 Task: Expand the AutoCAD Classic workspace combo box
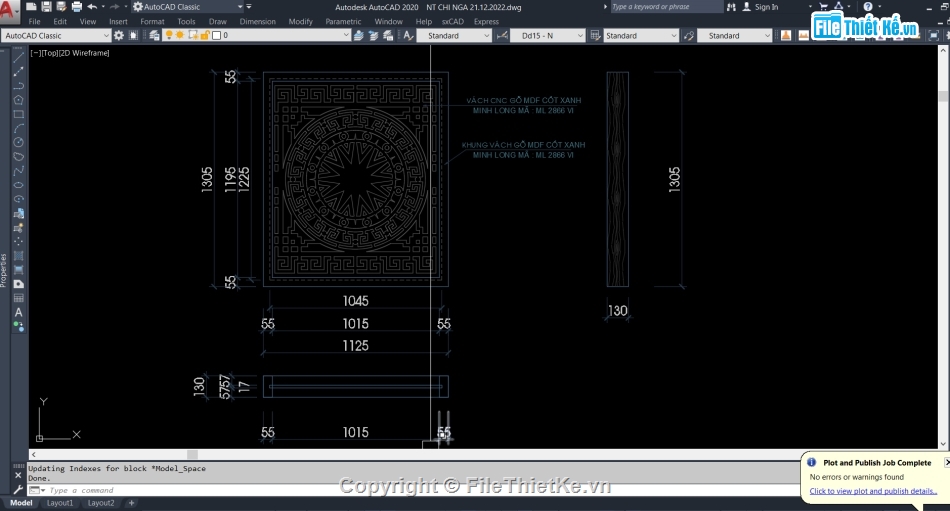(x=107, y=35)
